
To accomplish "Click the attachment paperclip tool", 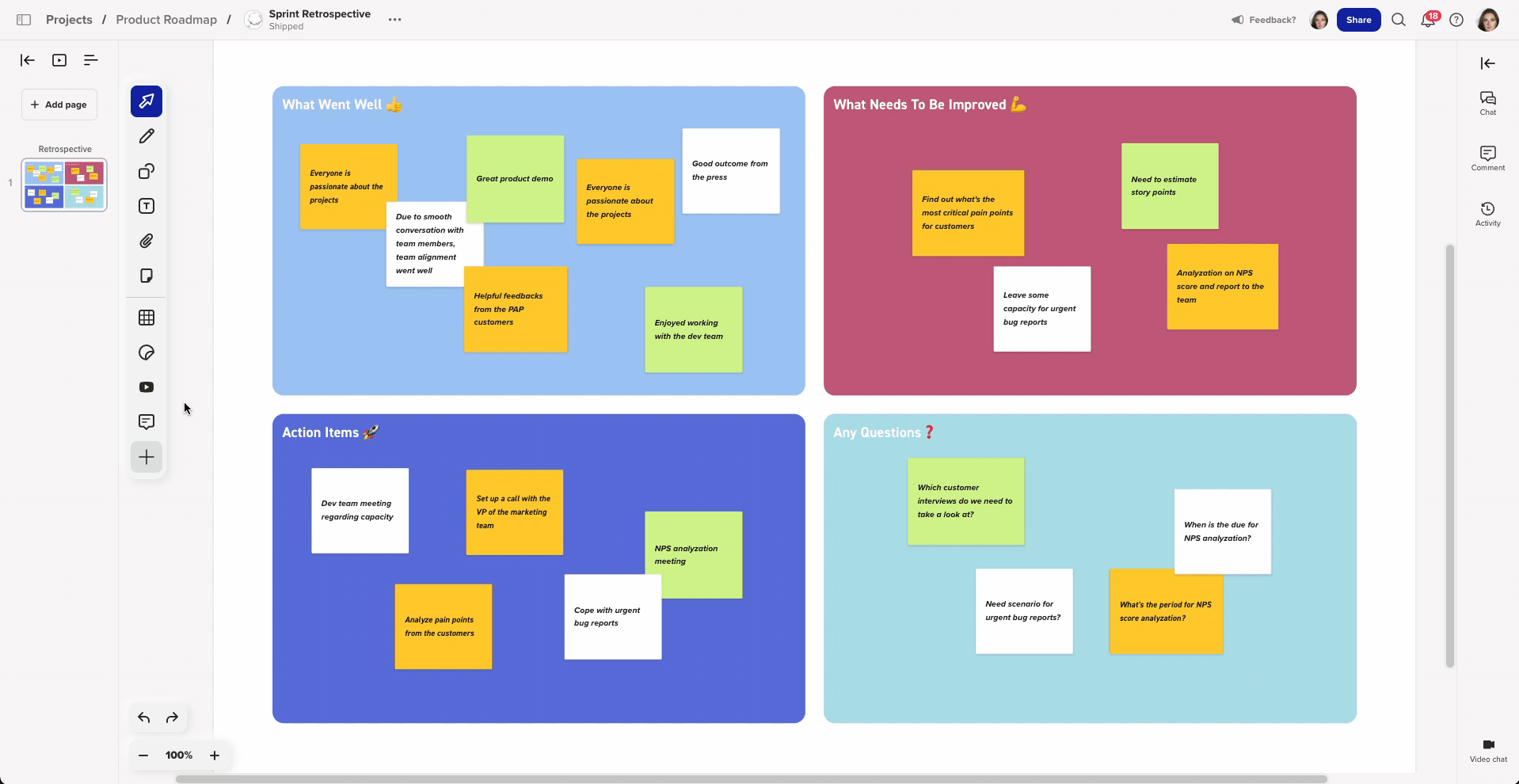I will [147, 241].
